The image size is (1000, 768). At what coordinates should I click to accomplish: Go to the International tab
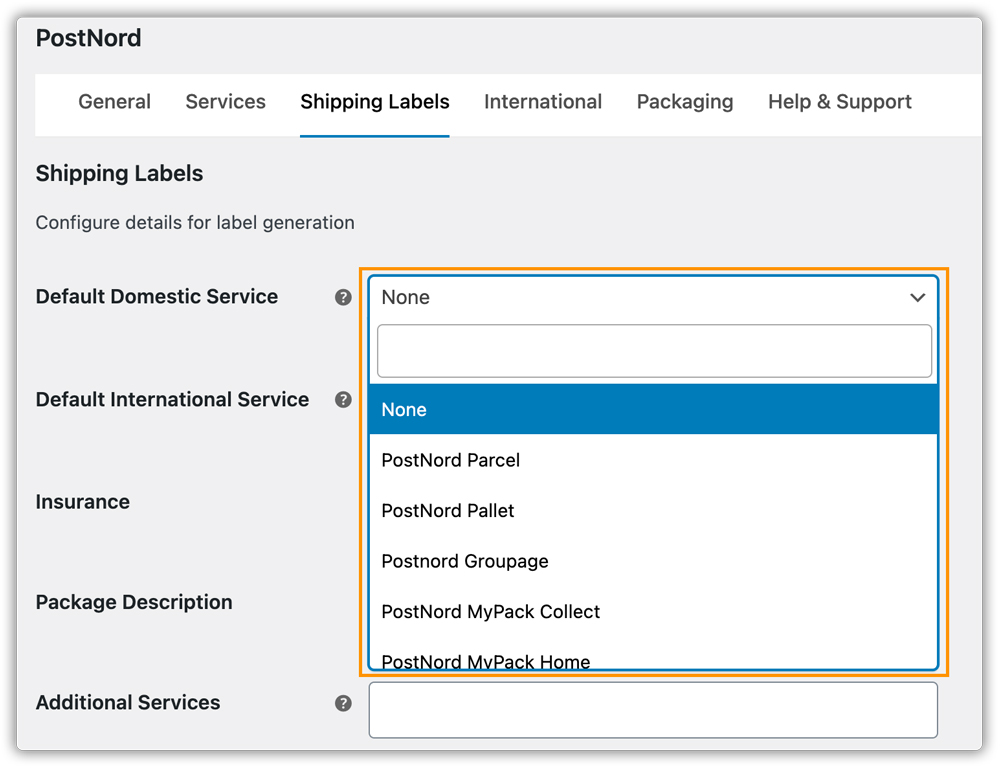click(543, 102)
